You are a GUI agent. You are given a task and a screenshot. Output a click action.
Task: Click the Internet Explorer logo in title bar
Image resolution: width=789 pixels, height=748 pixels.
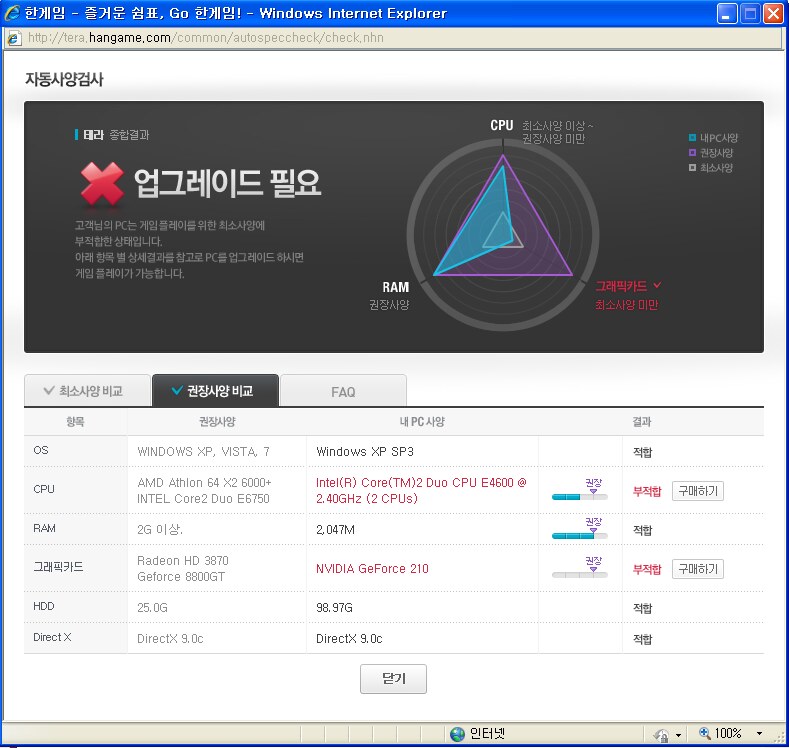[x=12, y=14]
